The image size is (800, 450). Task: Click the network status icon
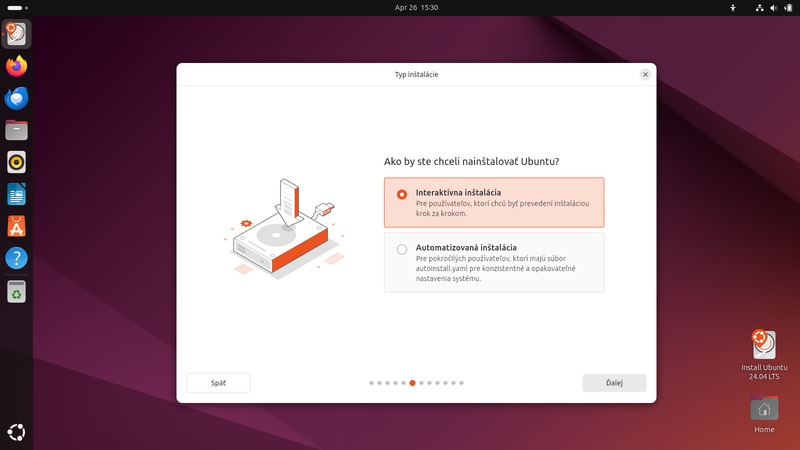click(759, 8)
